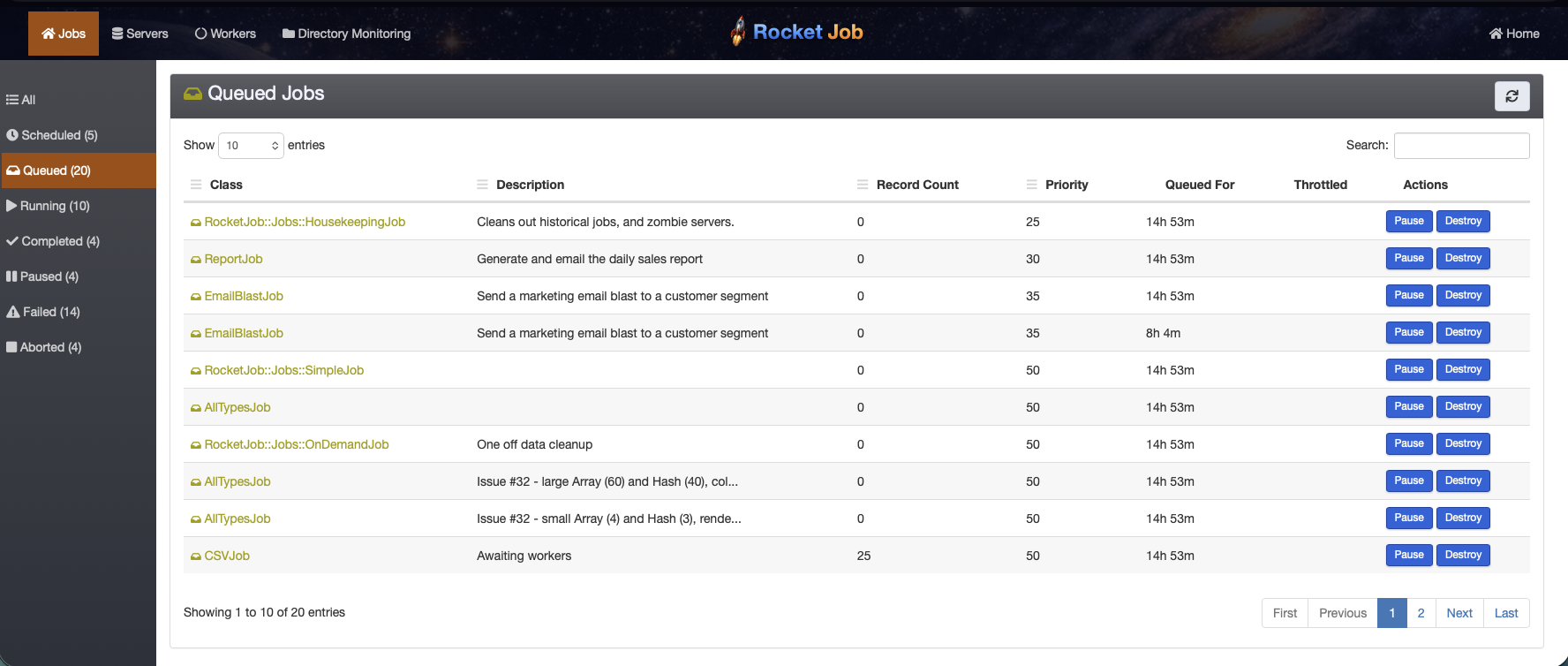Viewport: 1568px width, 666px height.
Task: Destroy the OnDemandJob
Action: pyautogui.click(x=1463, y=443)
